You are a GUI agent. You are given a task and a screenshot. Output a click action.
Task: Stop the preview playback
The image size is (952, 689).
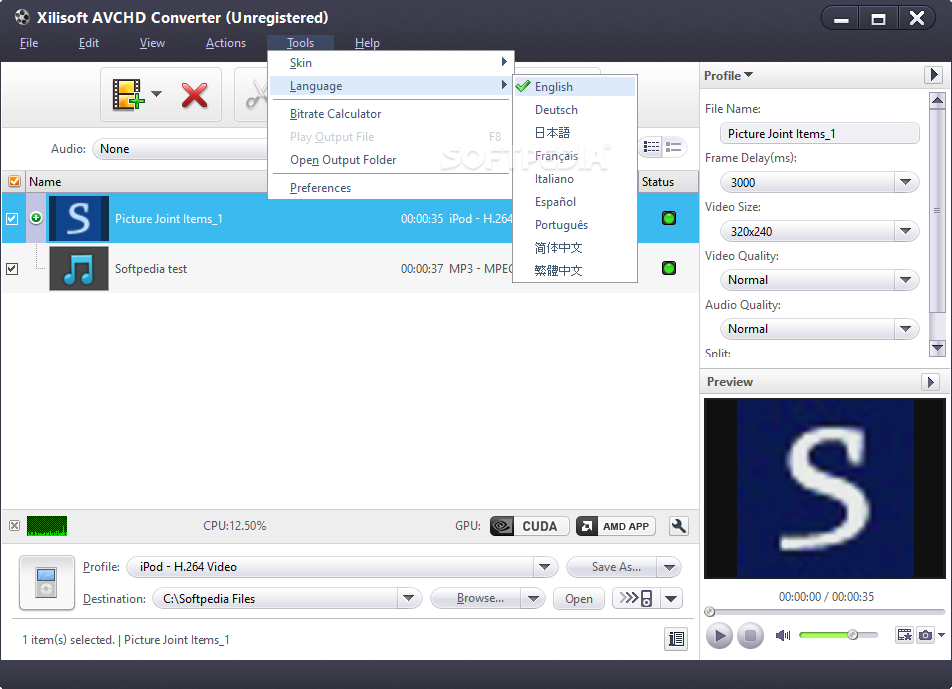click(750, 636)
